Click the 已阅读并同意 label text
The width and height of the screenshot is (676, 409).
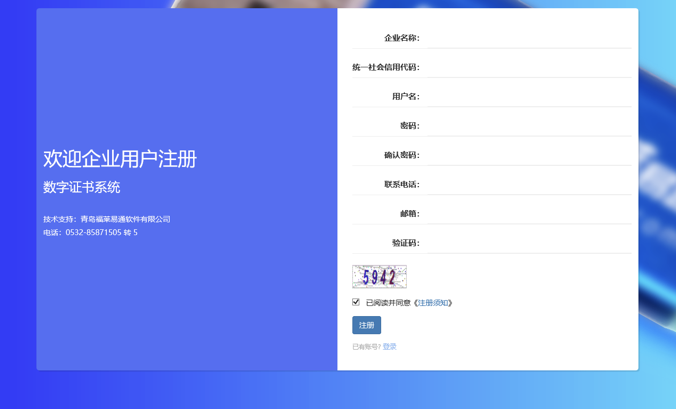tap(388, 303)
